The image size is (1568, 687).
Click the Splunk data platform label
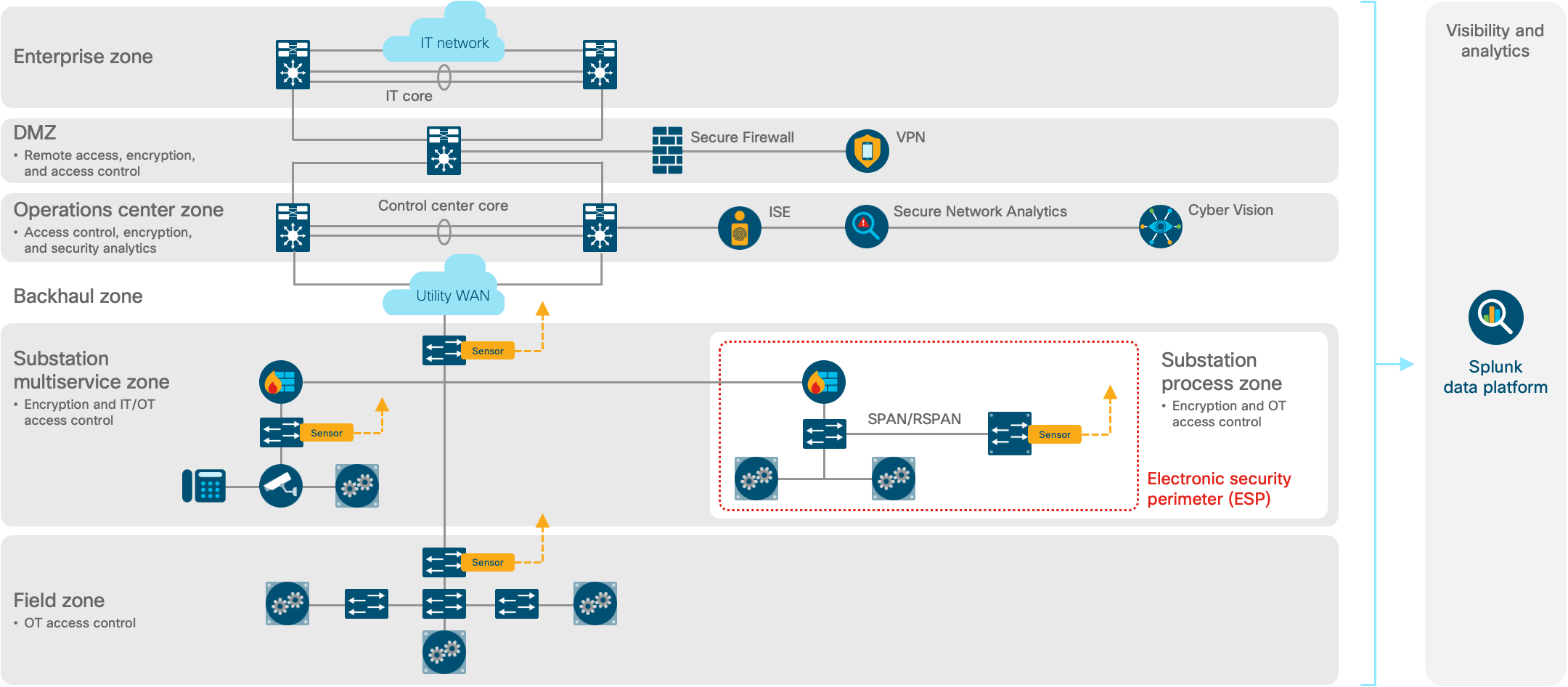coord(1495,377)
